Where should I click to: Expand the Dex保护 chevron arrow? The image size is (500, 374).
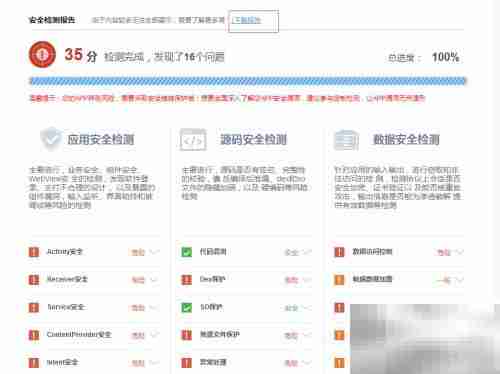click(x=307, y=280)
